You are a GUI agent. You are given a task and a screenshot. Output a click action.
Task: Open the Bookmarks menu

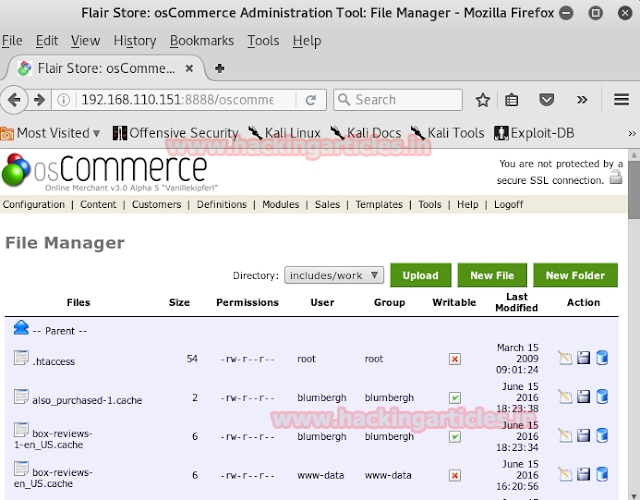pos(202,41)
